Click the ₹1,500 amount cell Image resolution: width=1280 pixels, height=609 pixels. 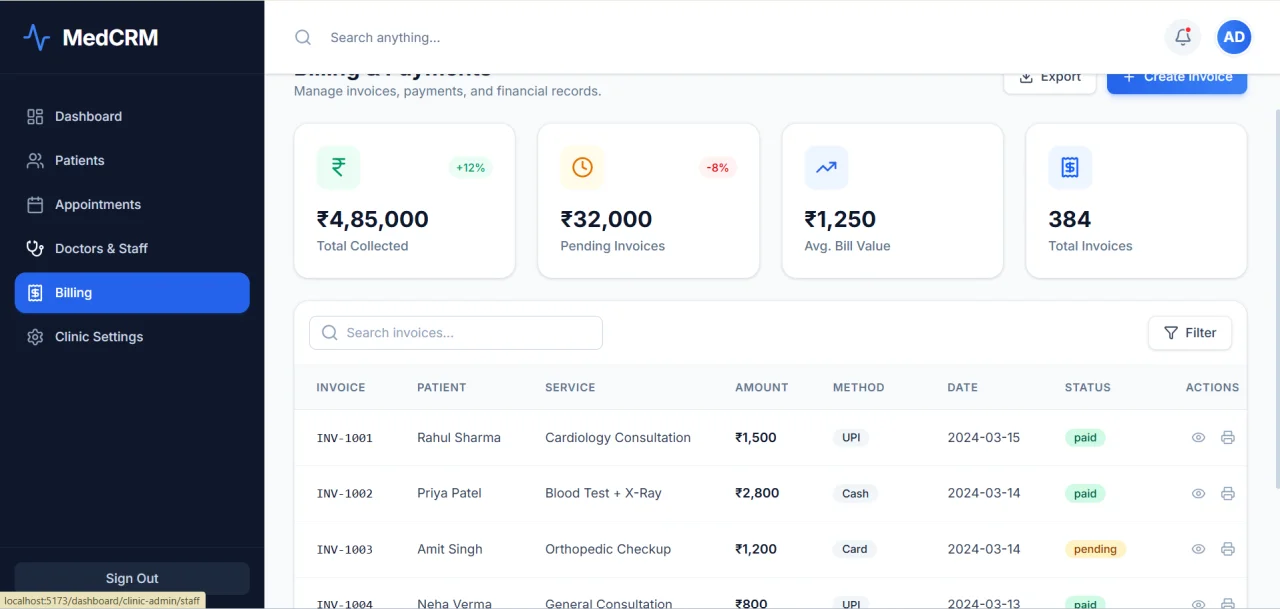[756, 437]
